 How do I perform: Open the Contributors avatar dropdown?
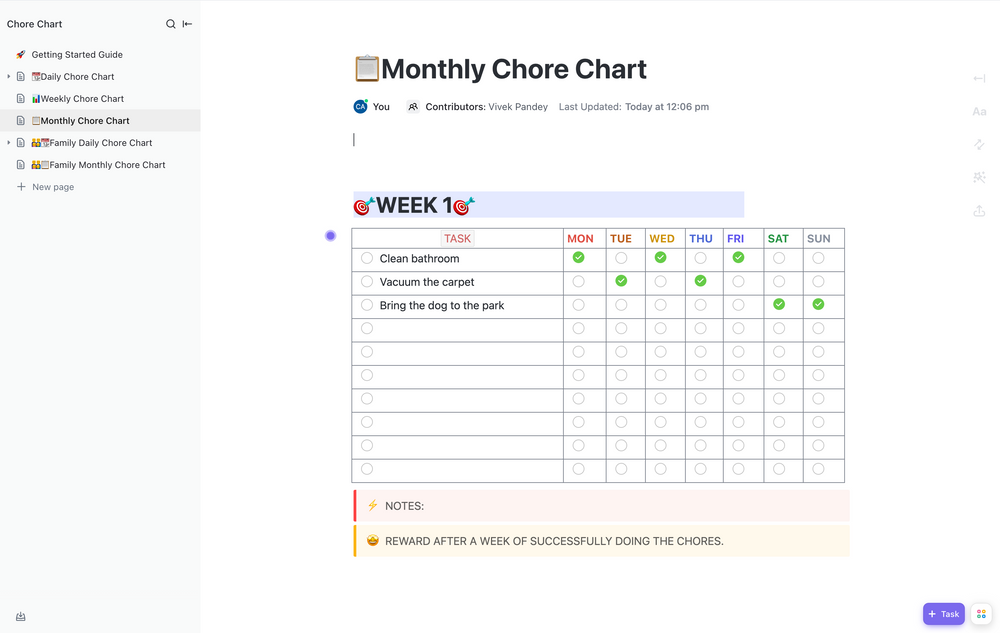point(412,105)
